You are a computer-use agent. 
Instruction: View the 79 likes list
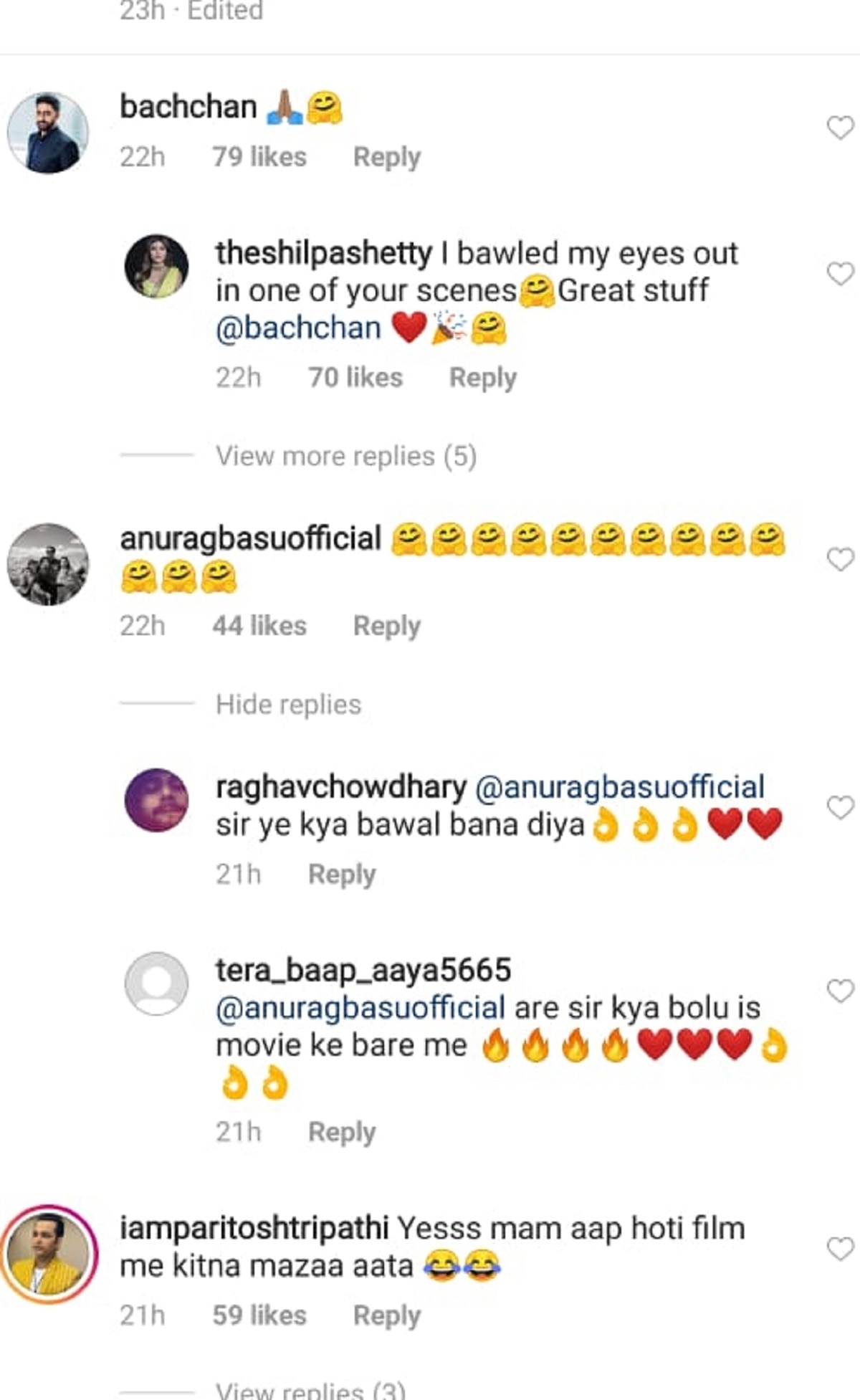pyautogui.click(x=259, y=157)
